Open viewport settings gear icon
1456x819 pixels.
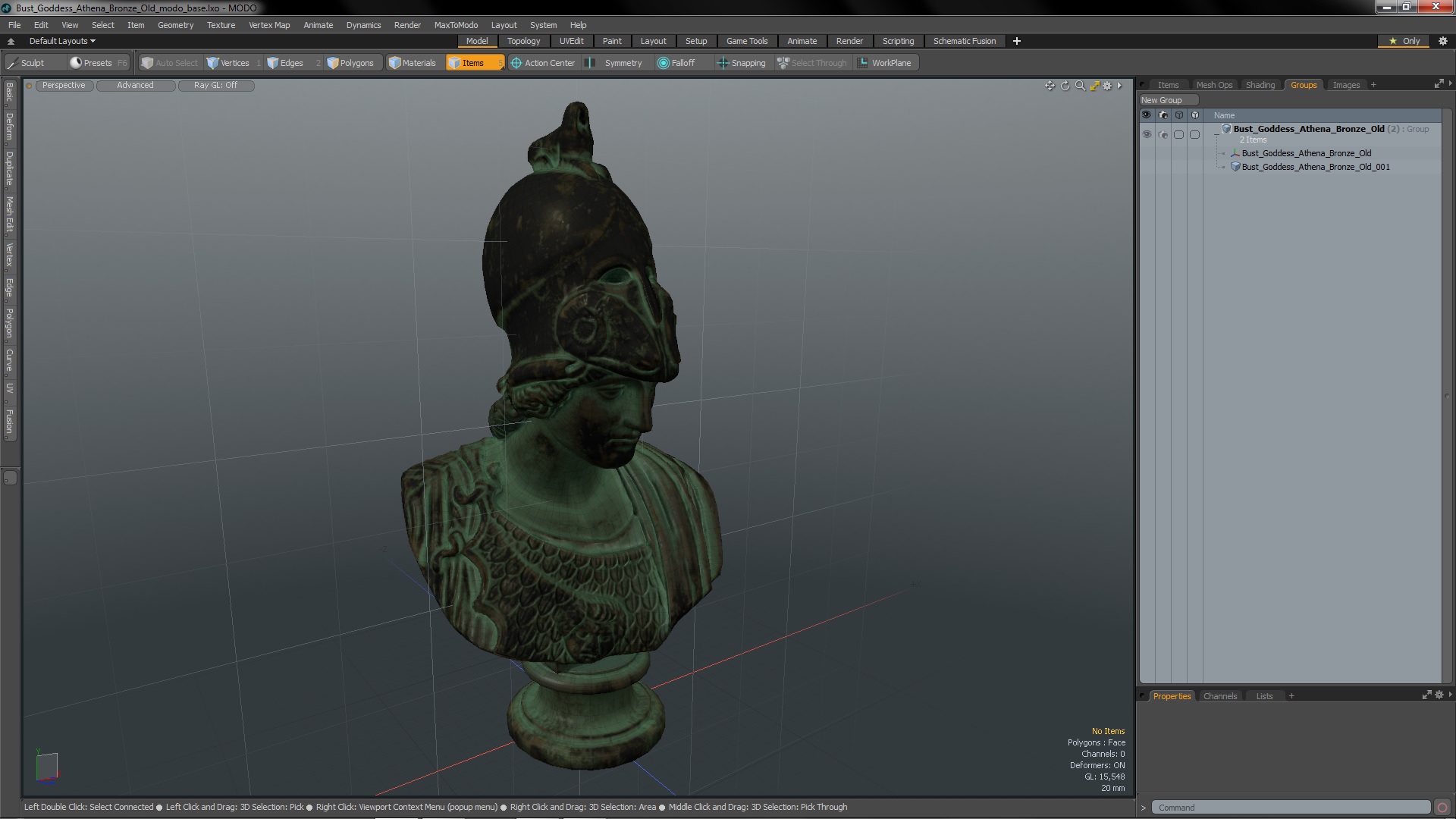[x=1107, y=86]
